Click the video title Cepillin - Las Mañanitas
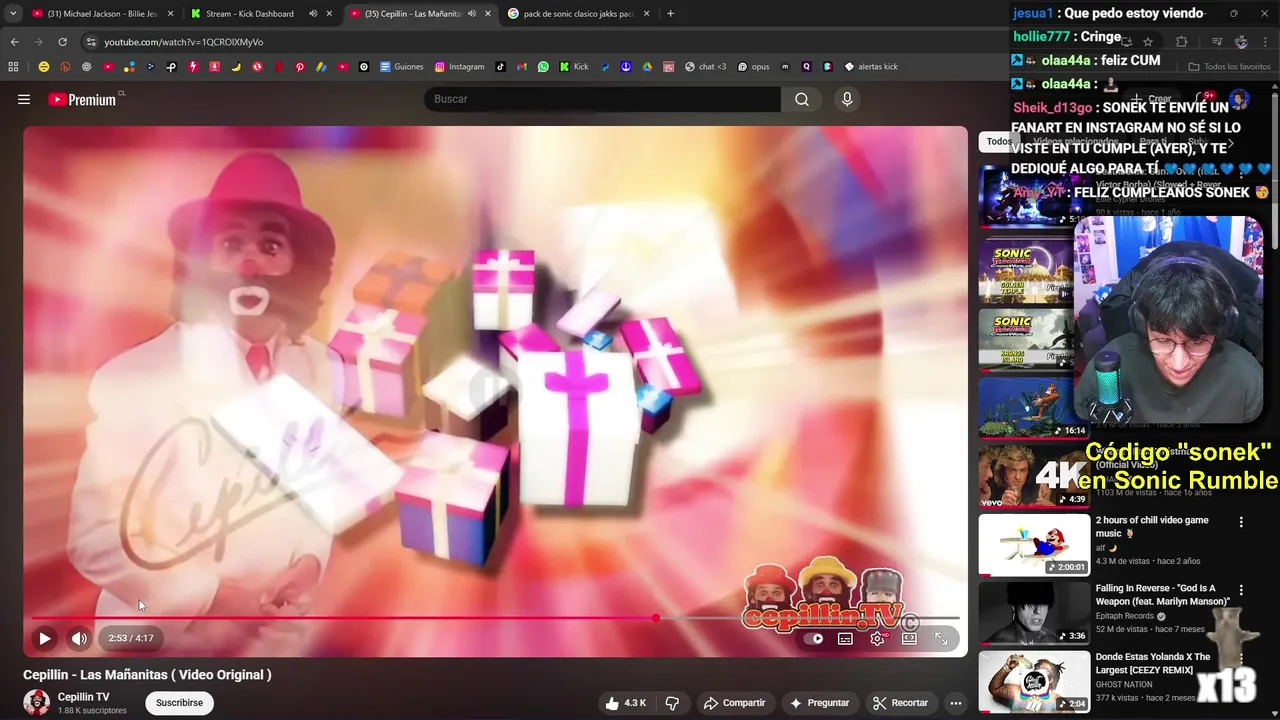1280x720 pixels. tap(147, 675)
